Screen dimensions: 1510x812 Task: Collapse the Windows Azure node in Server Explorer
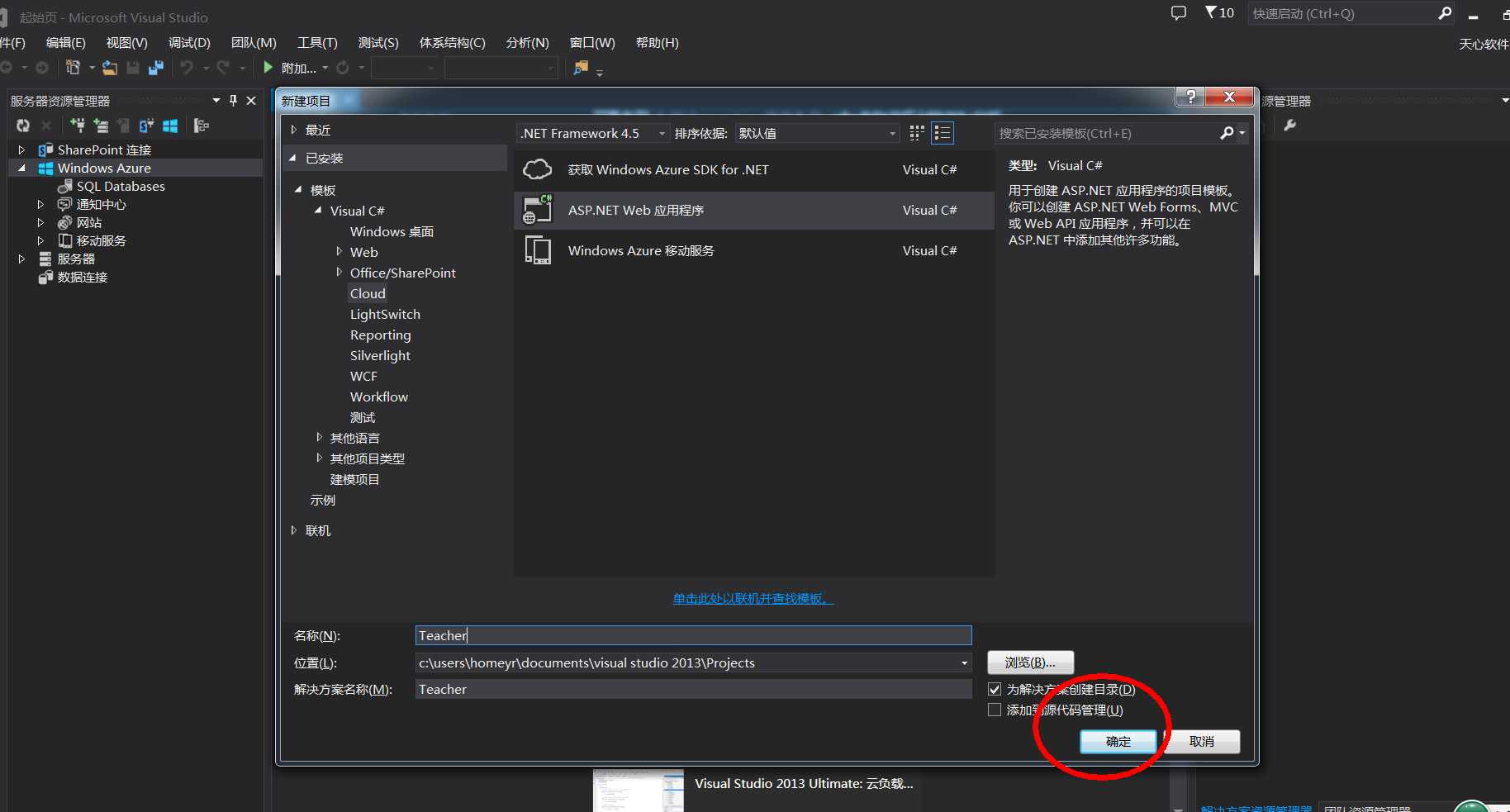pos(21,168)
